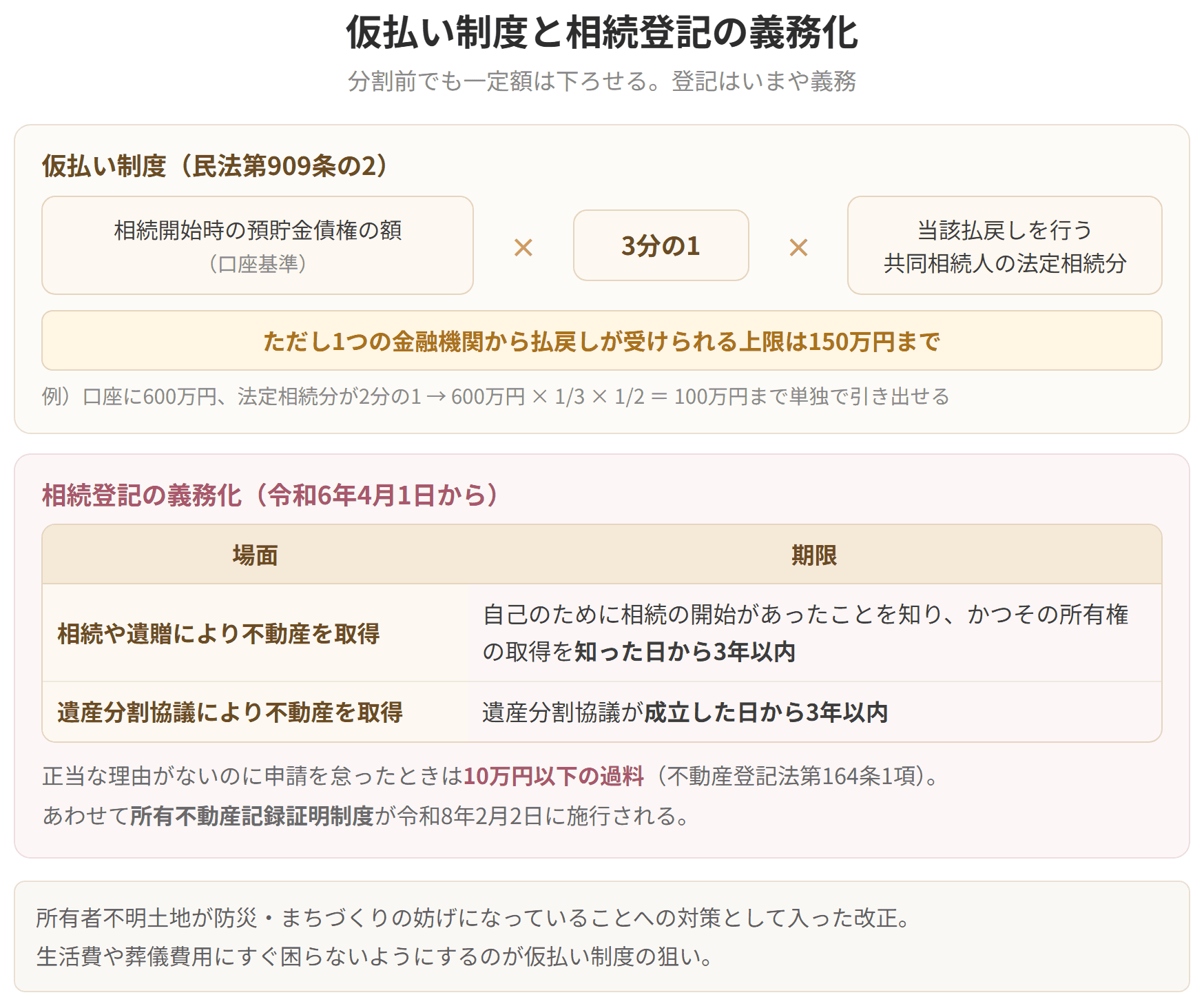1204x1006 pixels.
Task: Click the main title 仮払い制度と相続登記の義務化
Action: pos(602,32)
